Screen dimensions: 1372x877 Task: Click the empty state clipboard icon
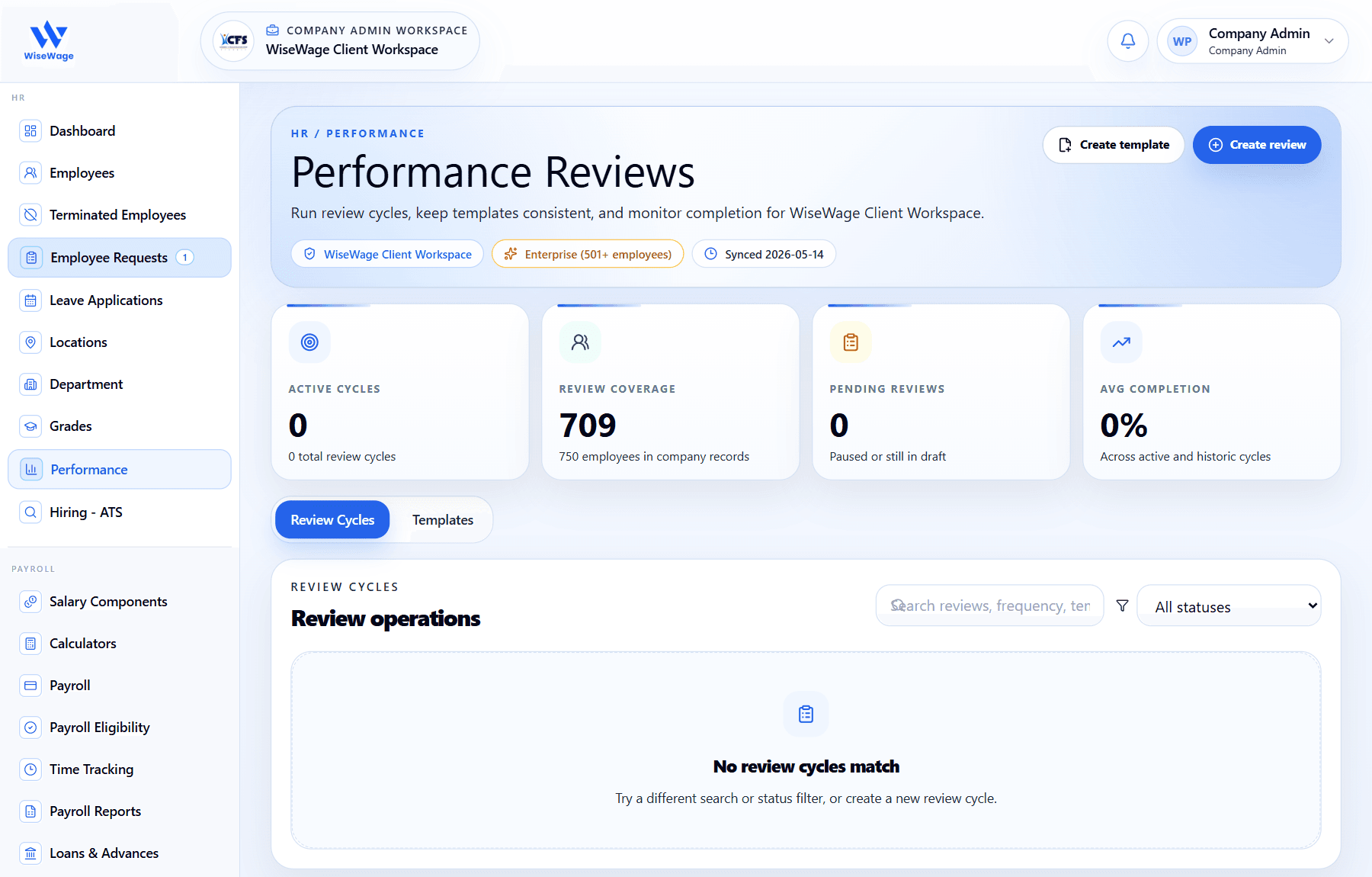click(806, 714)
